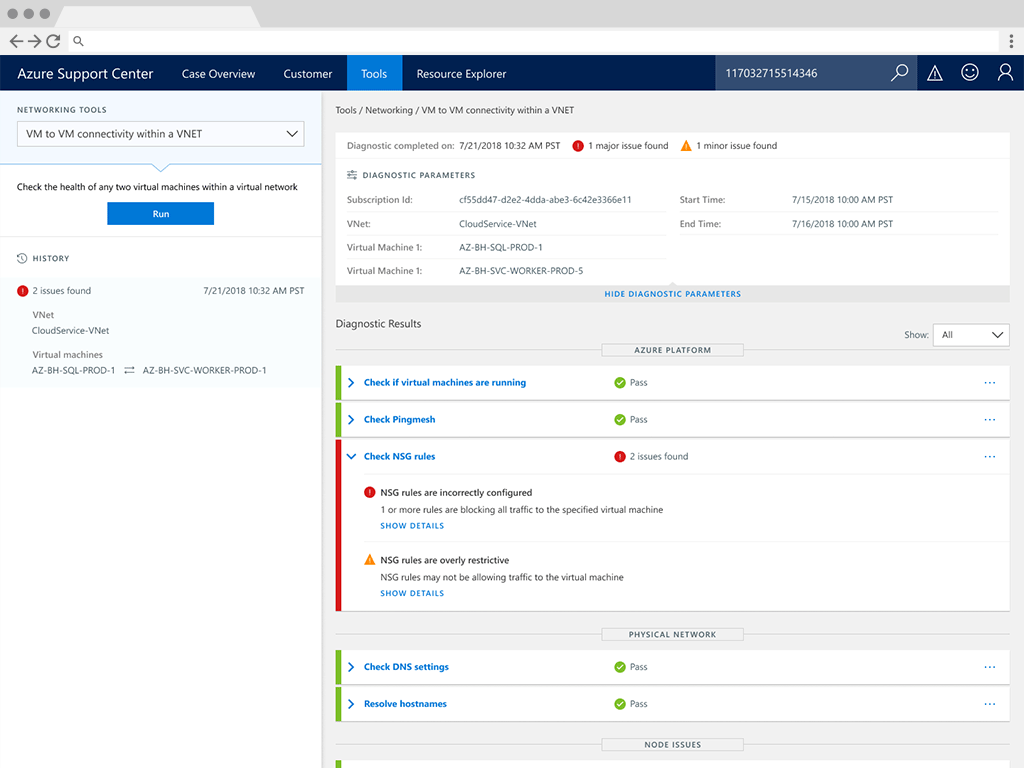Click the Physical Network section label
This screenshot has height=768, width=1024.
673,634
